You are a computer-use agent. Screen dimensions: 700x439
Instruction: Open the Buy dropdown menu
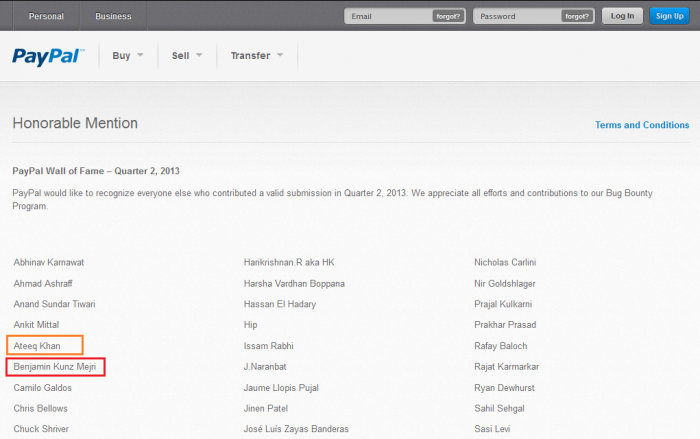point(128,56)
